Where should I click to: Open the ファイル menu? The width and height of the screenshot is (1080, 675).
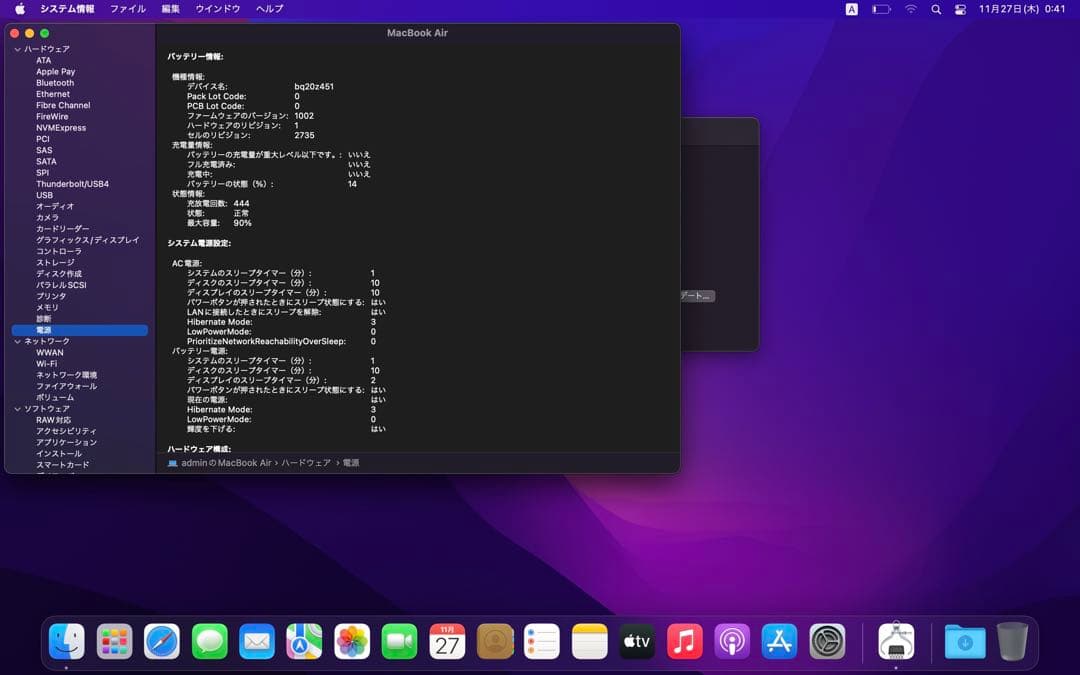[128, 9]
